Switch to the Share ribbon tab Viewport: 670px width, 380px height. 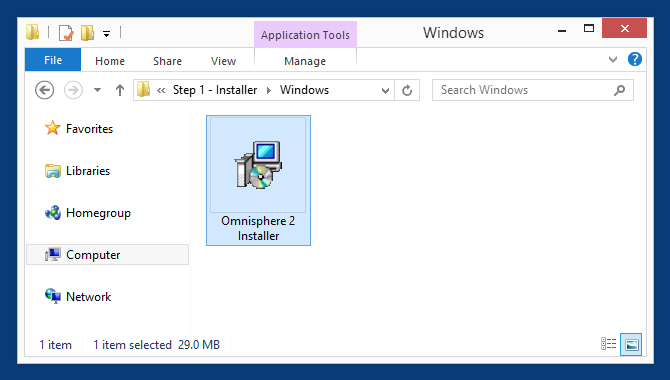click(168, 61)
